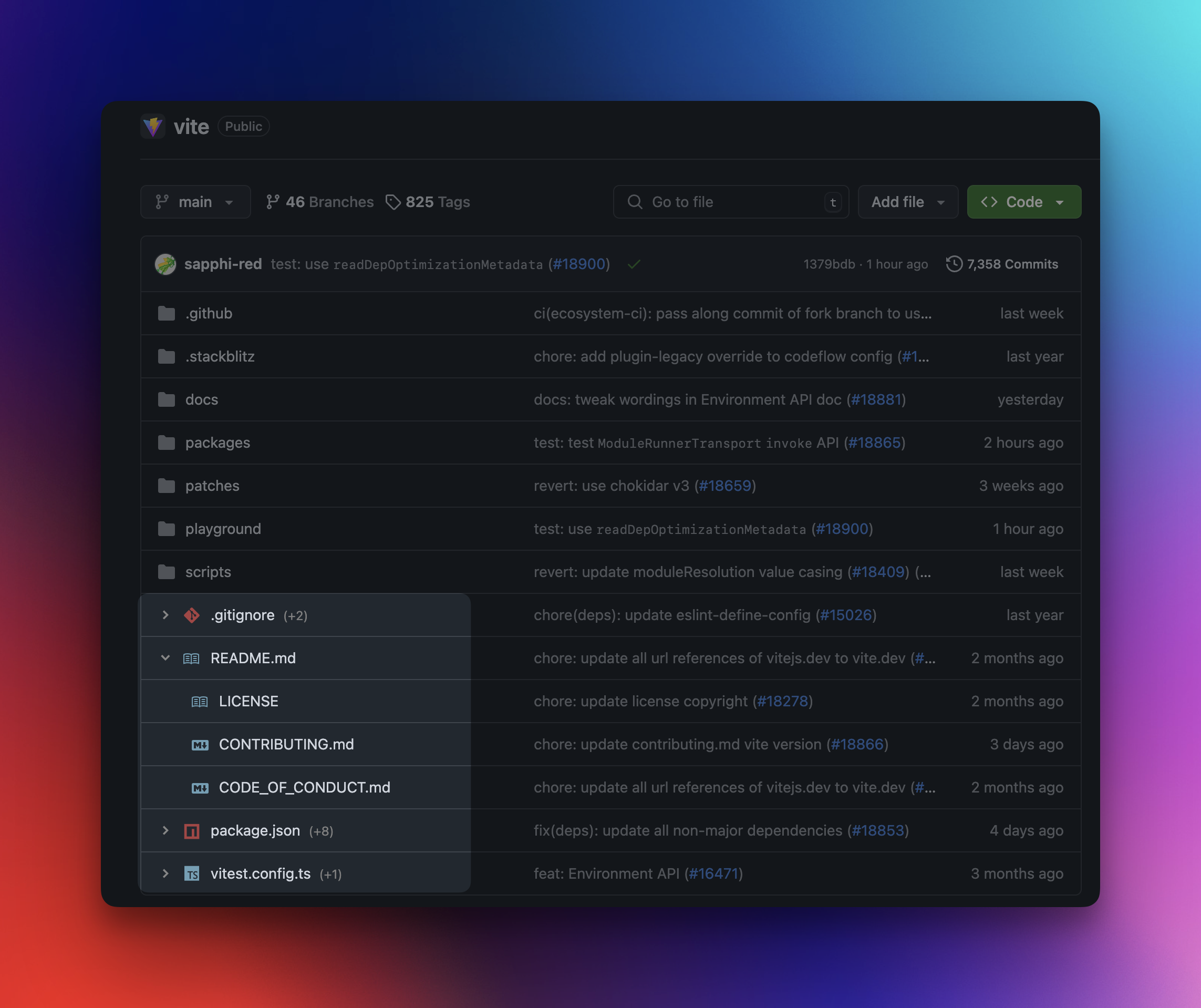Screen dimensions: 1201x1008
Task: Expand the .gitignore nested file group
Action: (165, 615)
